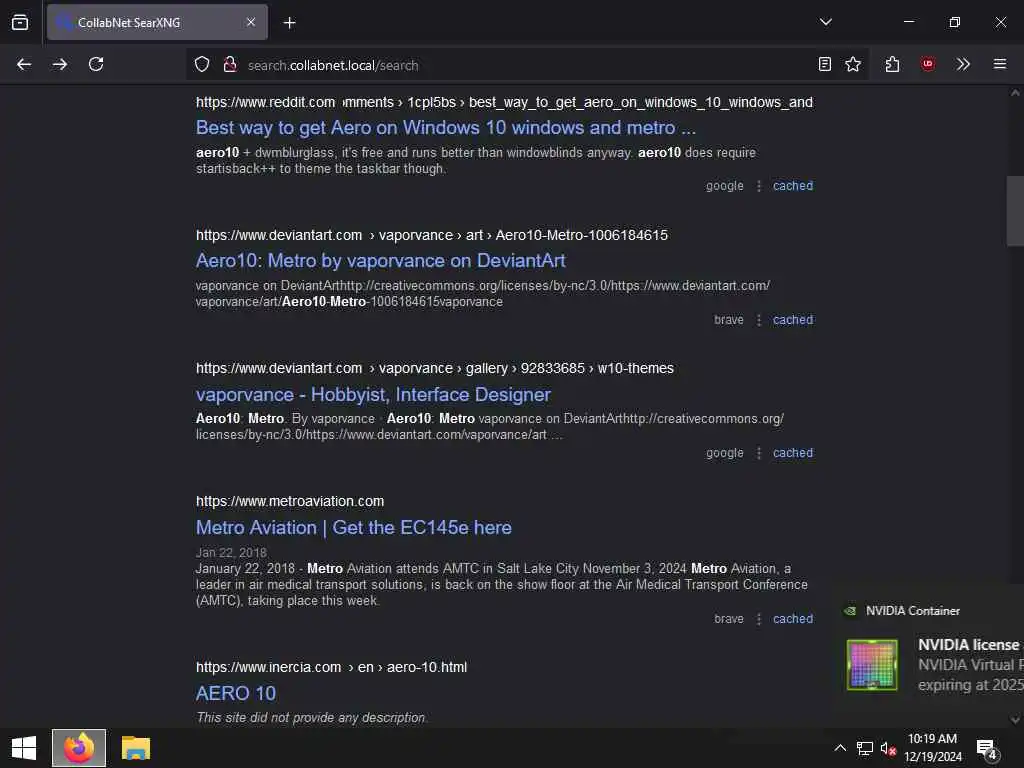Open options dots for Aero10: Metro result
Image resolution: width=1024 pixels, height=768 pixels.
pos(758,320)
